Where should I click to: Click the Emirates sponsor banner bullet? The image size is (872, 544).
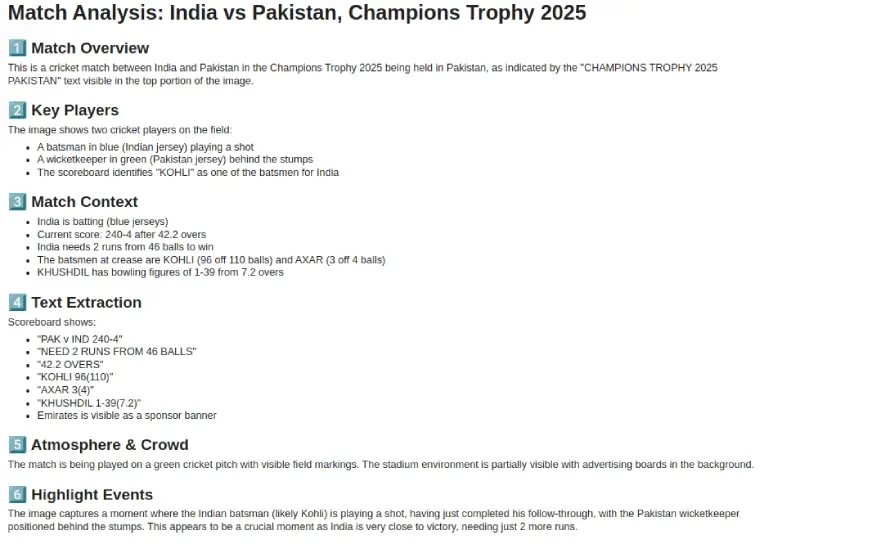[126, 415]
